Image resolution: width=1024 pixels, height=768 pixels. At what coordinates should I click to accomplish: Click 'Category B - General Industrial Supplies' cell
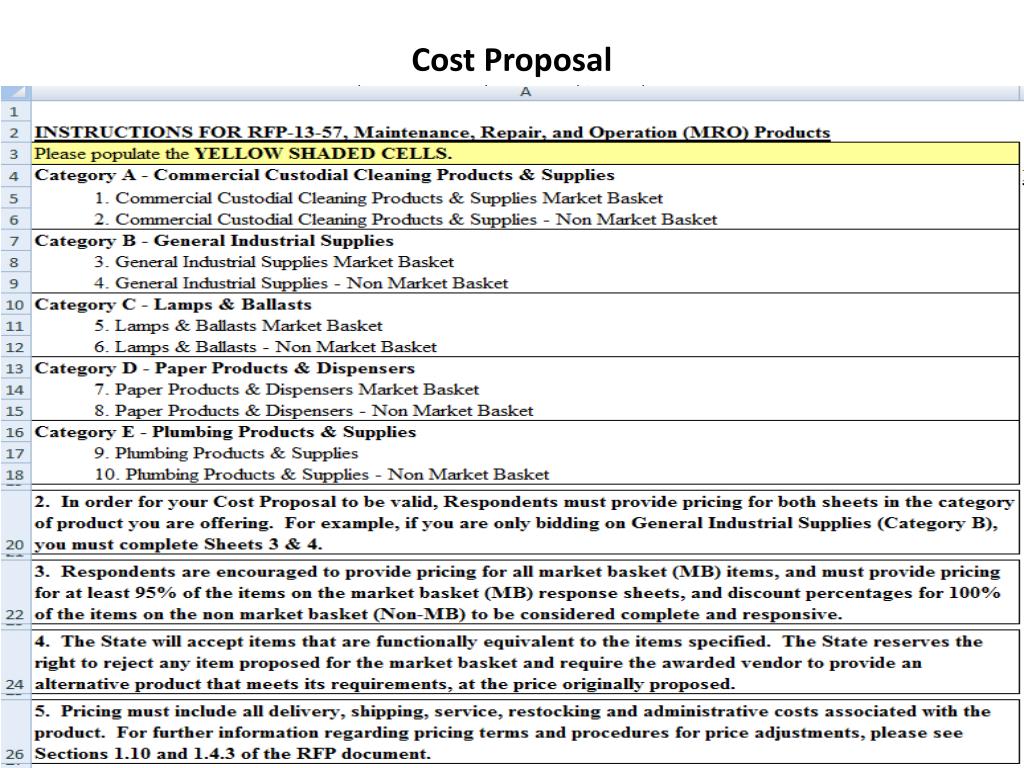525,240
